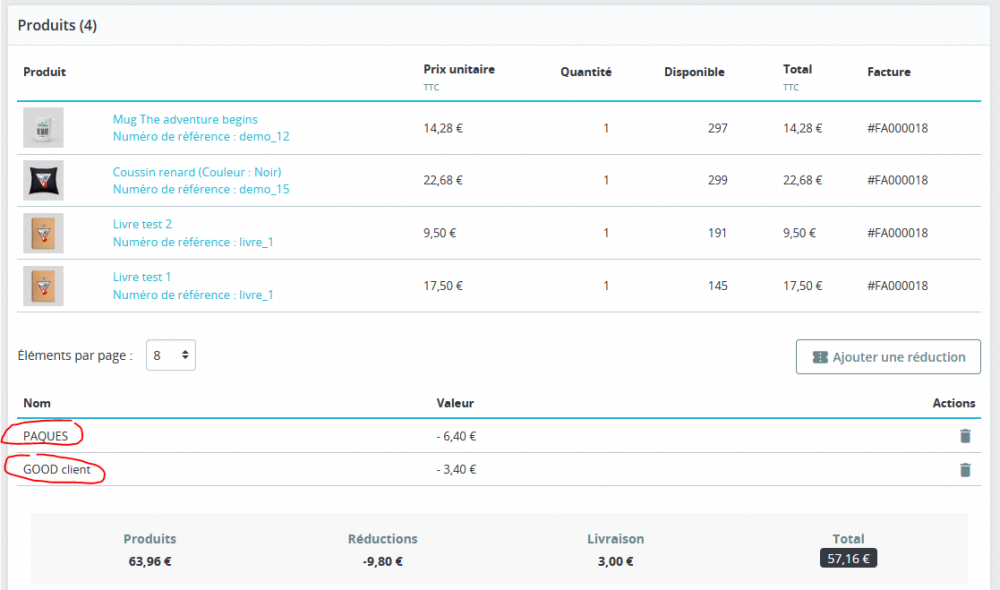The height and width of the screenshot is (590, 1000).
Task: Click the Facture column header
Action: (888, 72)
